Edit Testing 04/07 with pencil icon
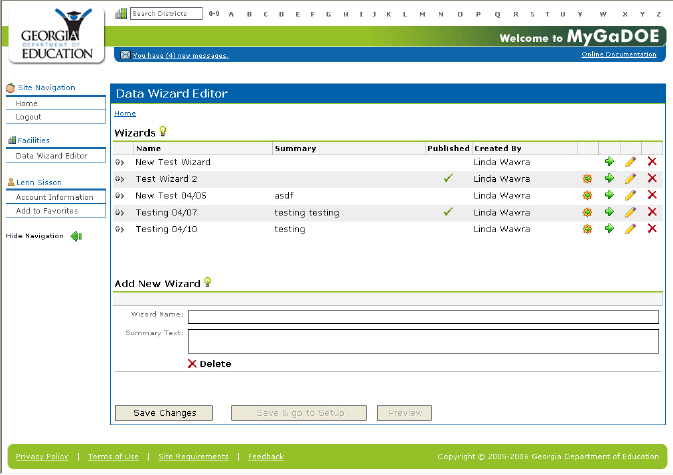Image resolution: width=673 pixels, height=475 pixels. [630, 212]
